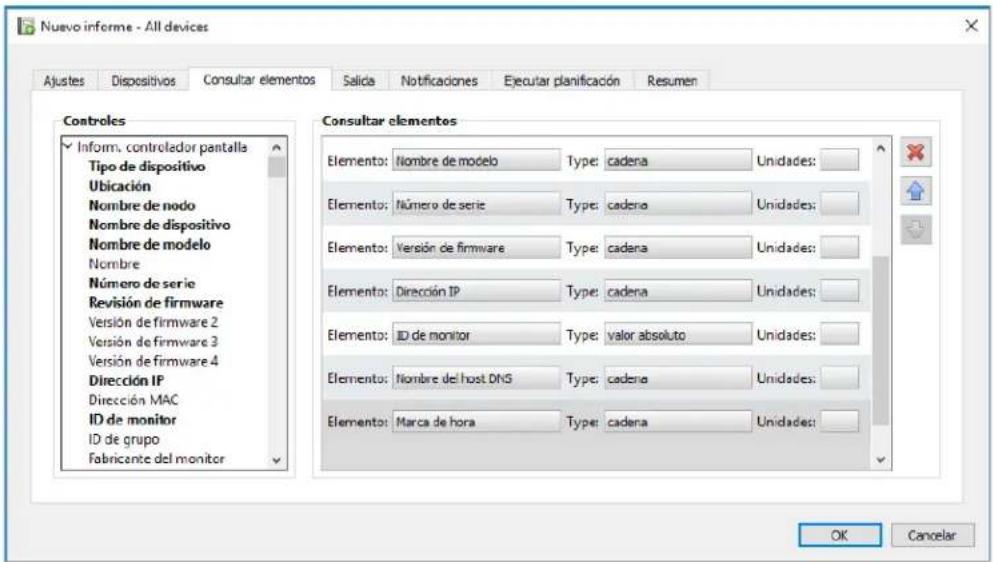Select Versión de firmware 2 item
The image size is (993, 562).
153,323
